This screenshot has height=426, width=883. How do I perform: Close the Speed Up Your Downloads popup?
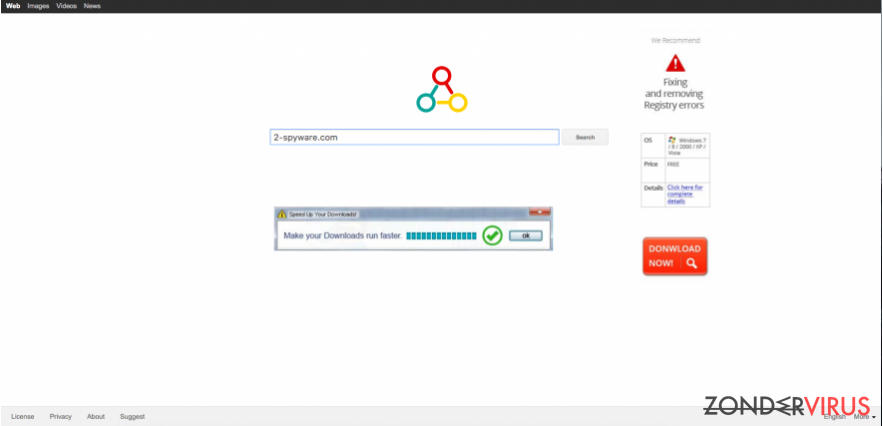click(539, 212)
